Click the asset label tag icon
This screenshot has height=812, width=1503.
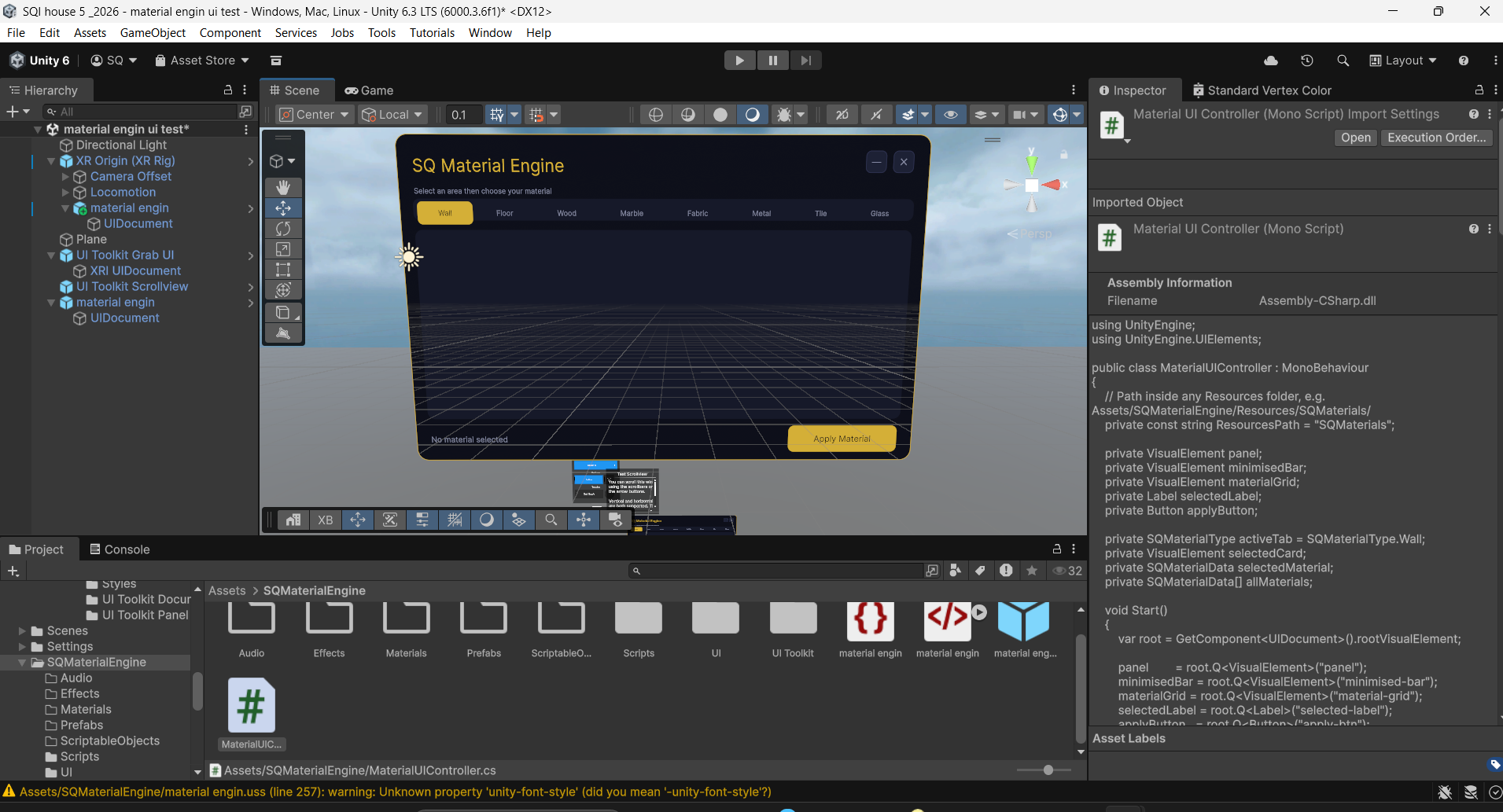1495,764
